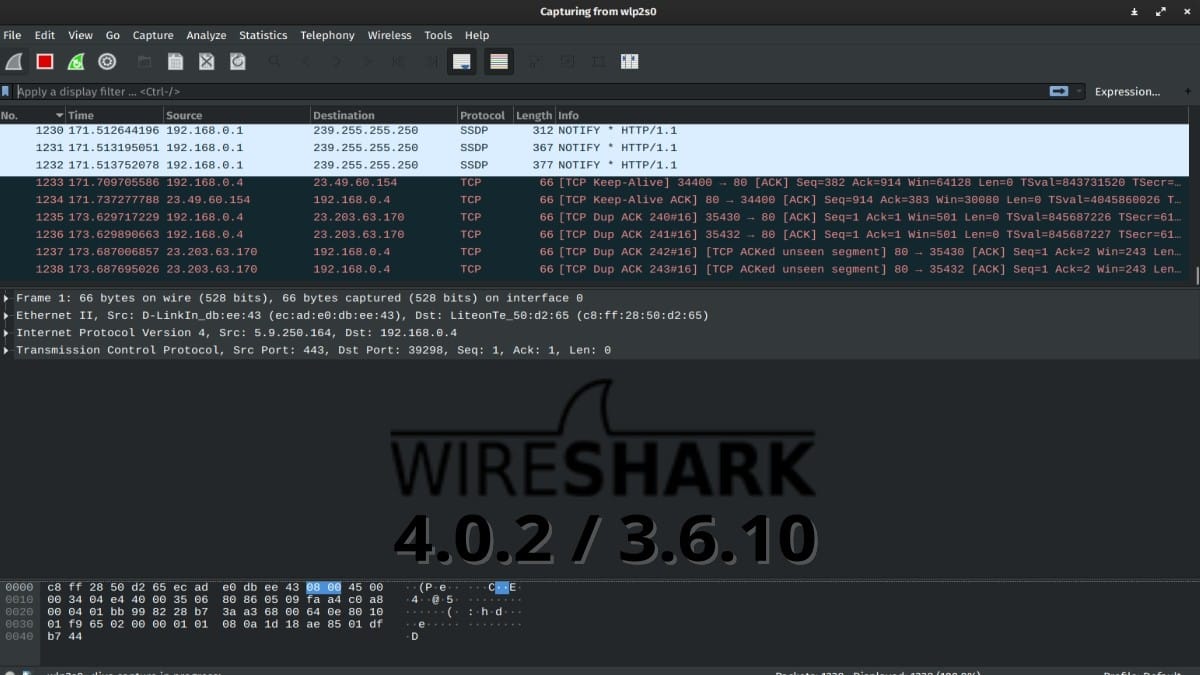Toggle automatic scrolling in live capture
This screenshot has width=1200, height=675.
pyautogui.click(x=462, y=61)
